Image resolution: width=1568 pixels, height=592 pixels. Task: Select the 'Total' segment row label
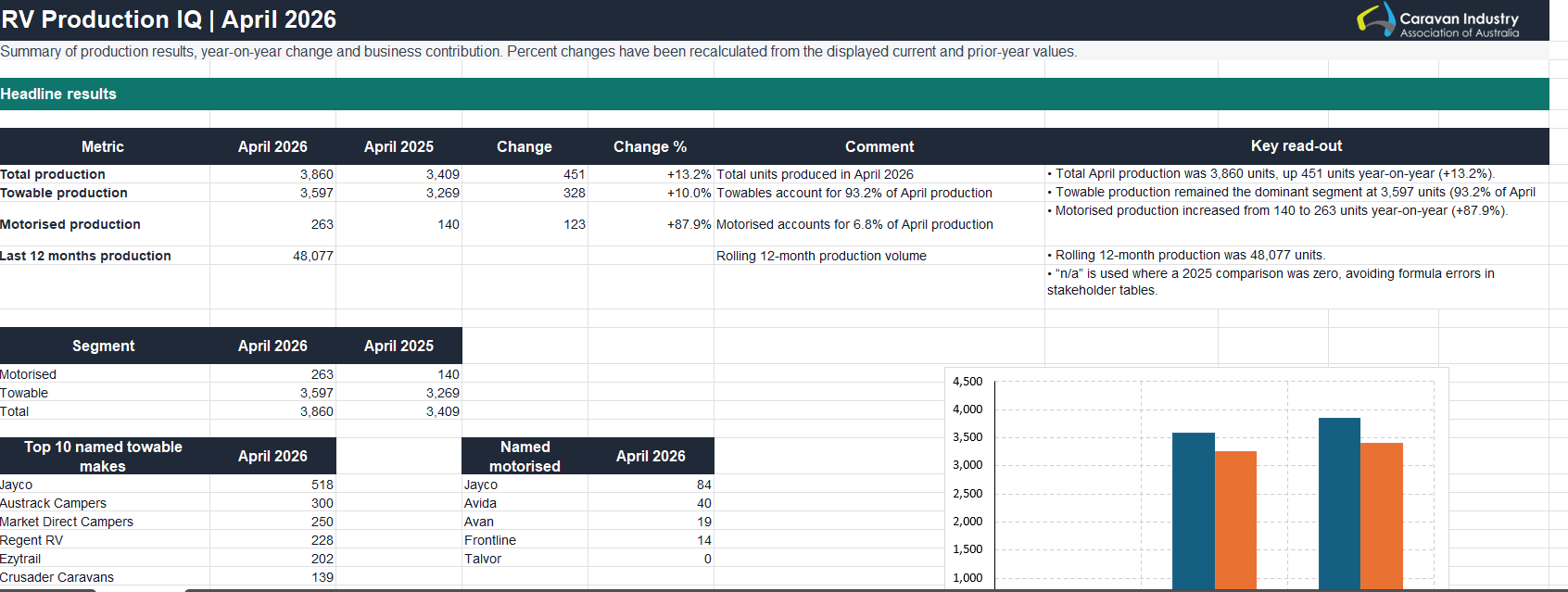pyautogui.click(x=14, y=411)
